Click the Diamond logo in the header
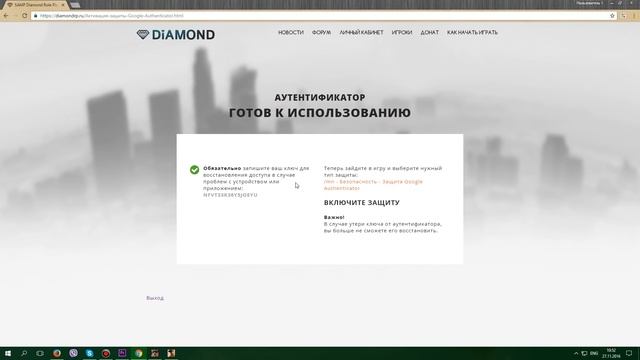 [x=176, y=35]
